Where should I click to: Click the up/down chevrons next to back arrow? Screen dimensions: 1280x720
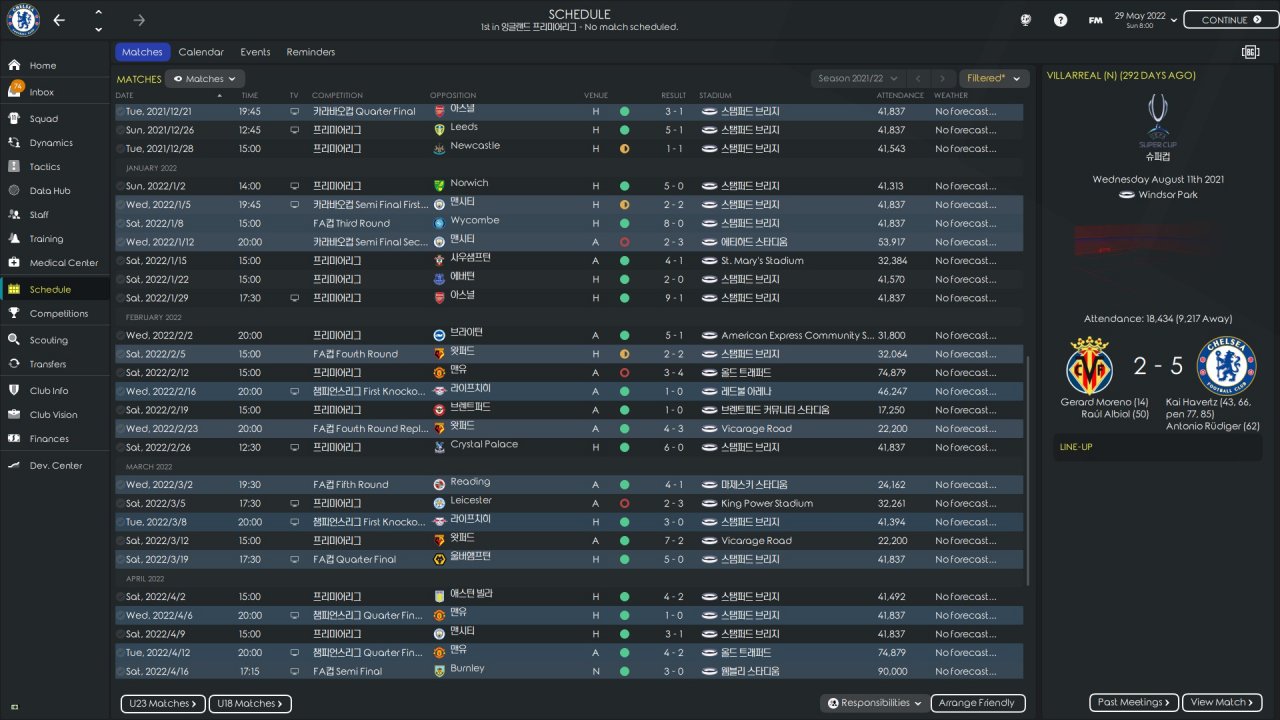click(x=98, y=20)
